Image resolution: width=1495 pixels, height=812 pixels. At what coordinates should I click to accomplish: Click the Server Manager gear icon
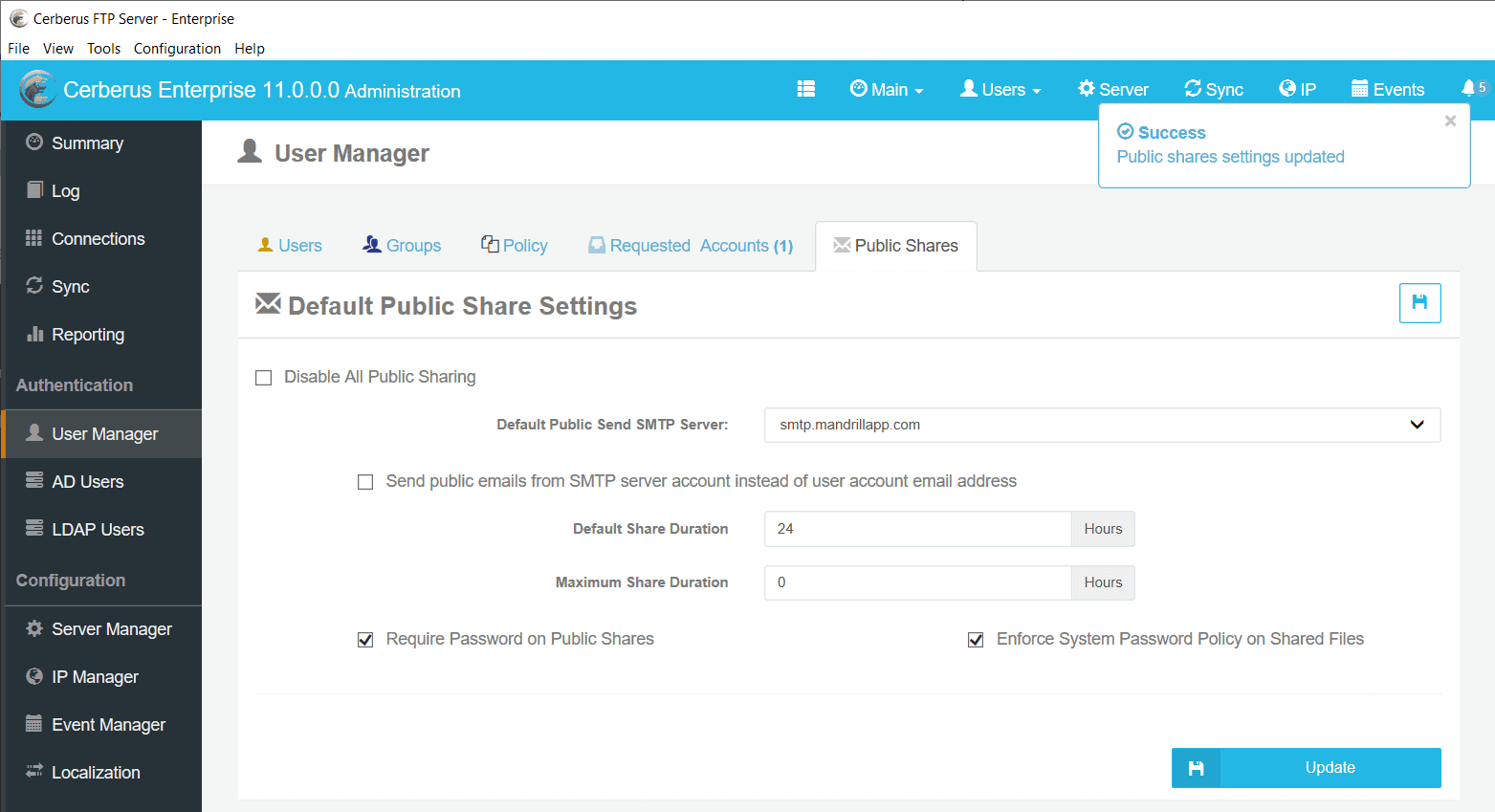point(34,627)
